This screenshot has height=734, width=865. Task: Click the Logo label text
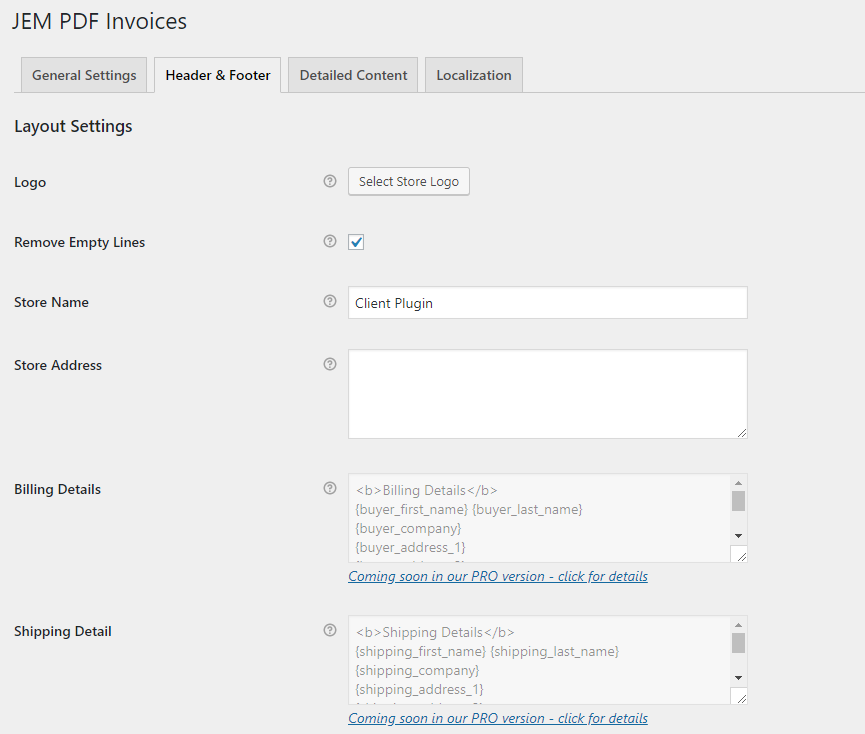(x=30, y=183)
